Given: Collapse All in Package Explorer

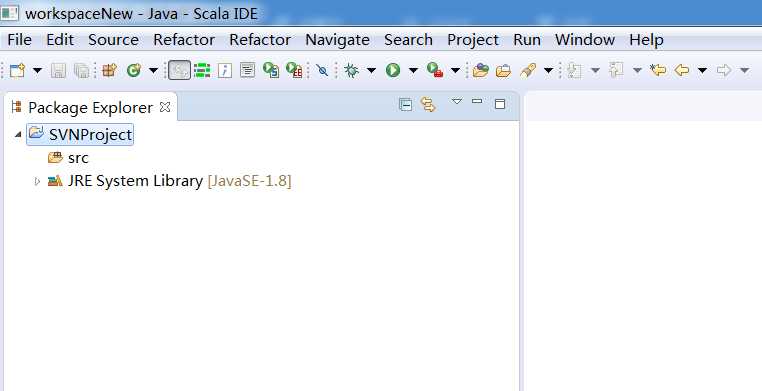Looking at the screenshot, I should click(x=405, y=104).
